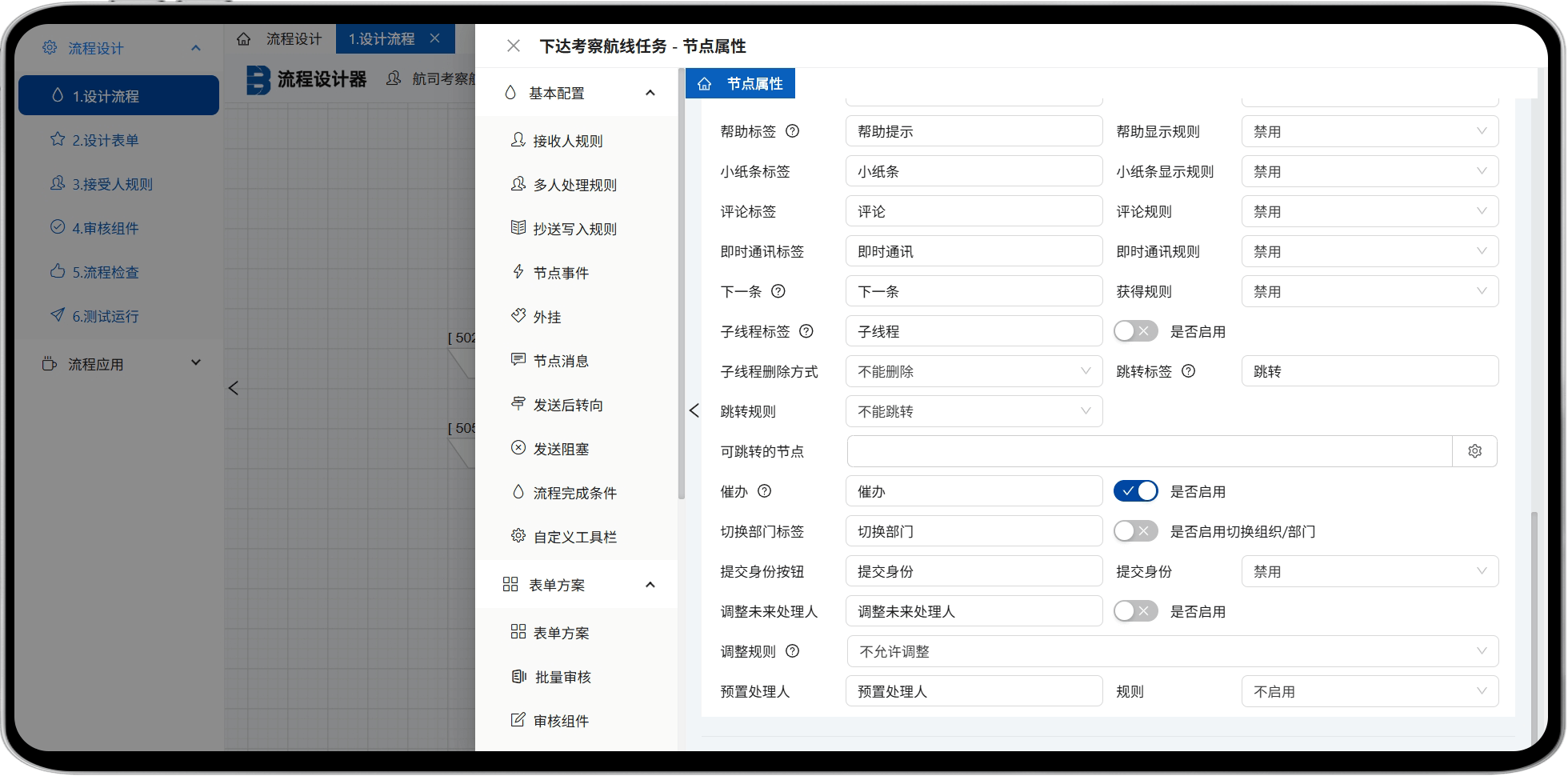This screenshot has width=1568, height=776.
Task: Click the question mark icon beside 催办
Action: pyautogui.click(x=764, y=491)
